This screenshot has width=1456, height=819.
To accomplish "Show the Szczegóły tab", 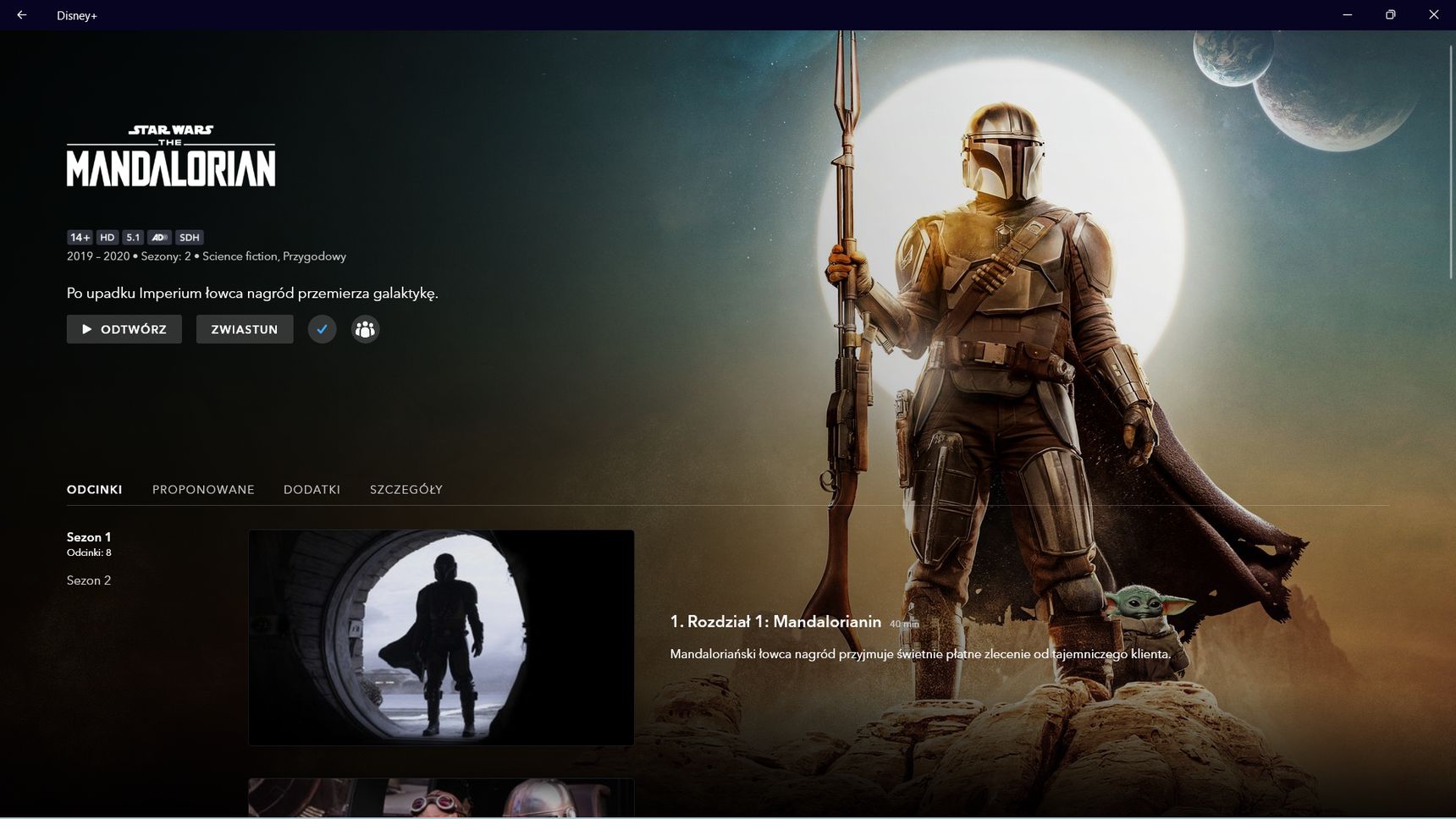I will tap(406, 489).
